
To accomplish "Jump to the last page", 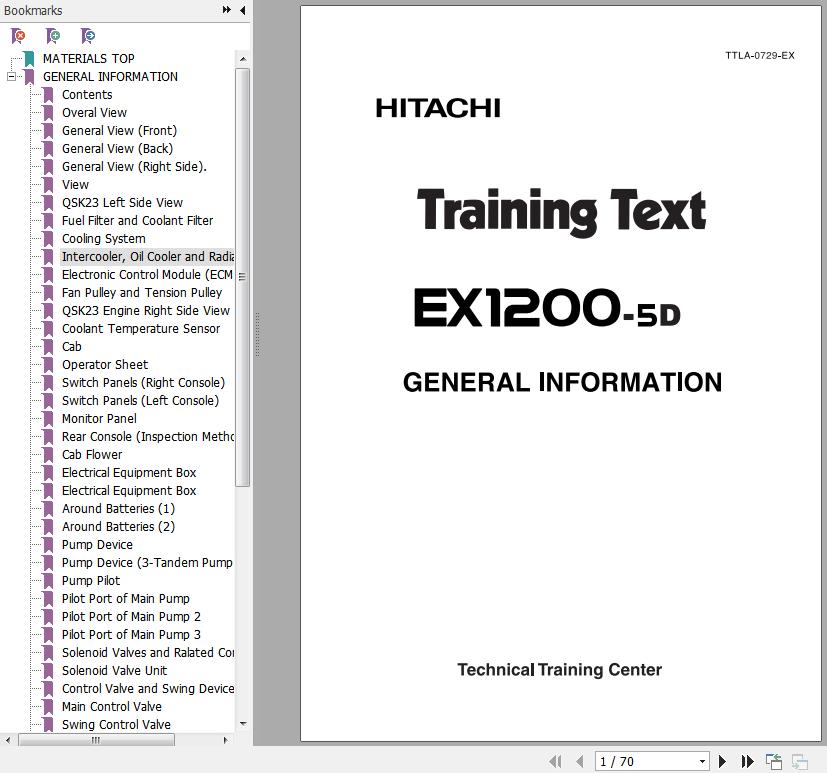I will (x=747, y=761).
